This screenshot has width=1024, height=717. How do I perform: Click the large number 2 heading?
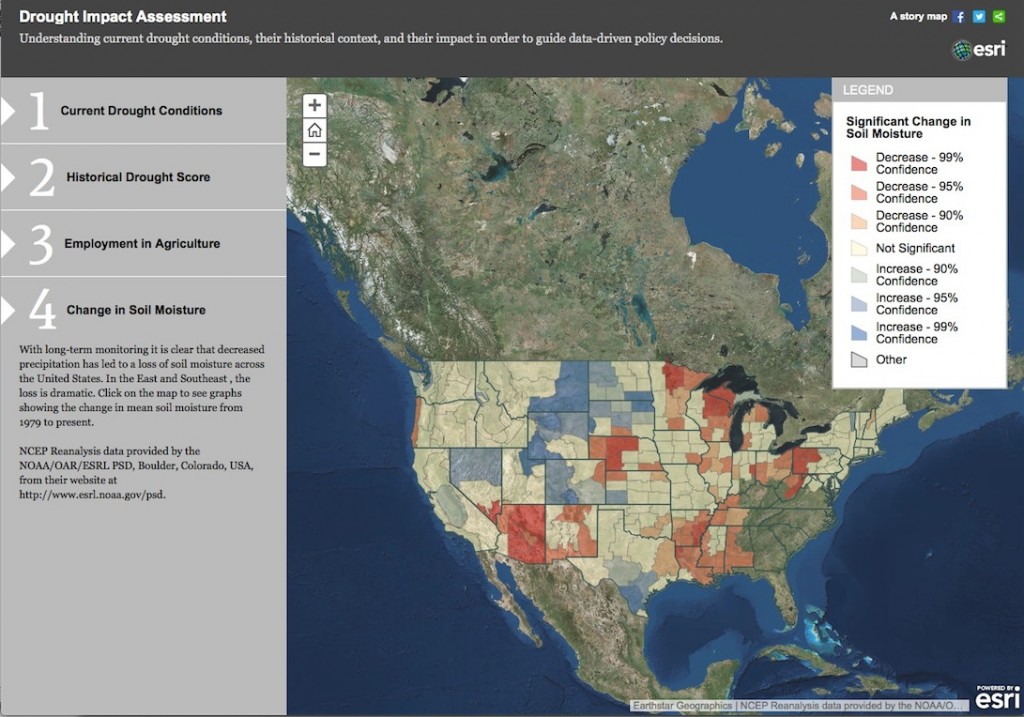click(x=42, y=178)
